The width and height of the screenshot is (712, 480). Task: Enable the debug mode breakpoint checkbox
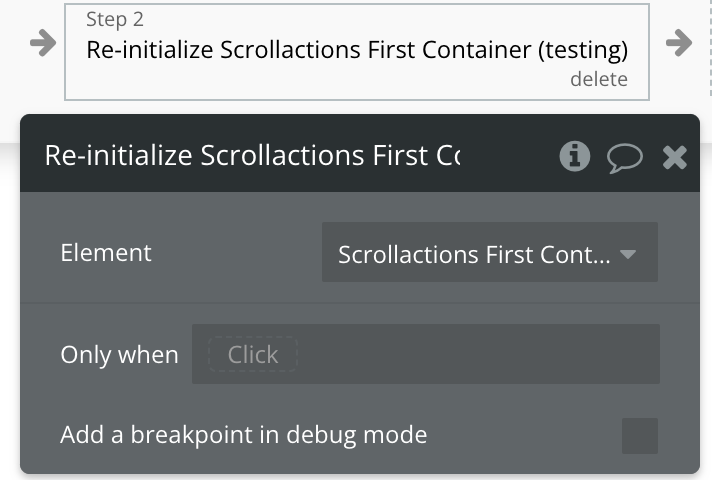[x=640, y=436]
